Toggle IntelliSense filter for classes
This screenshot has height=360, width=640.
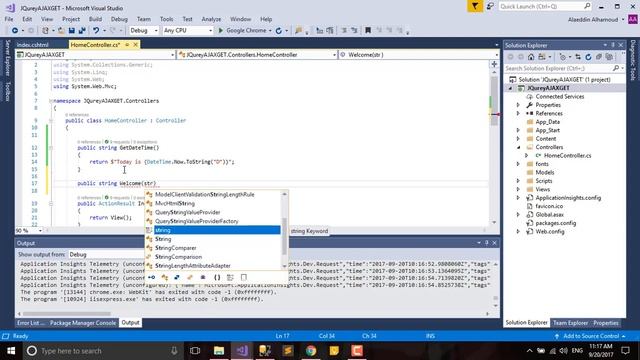coord(164,278)
